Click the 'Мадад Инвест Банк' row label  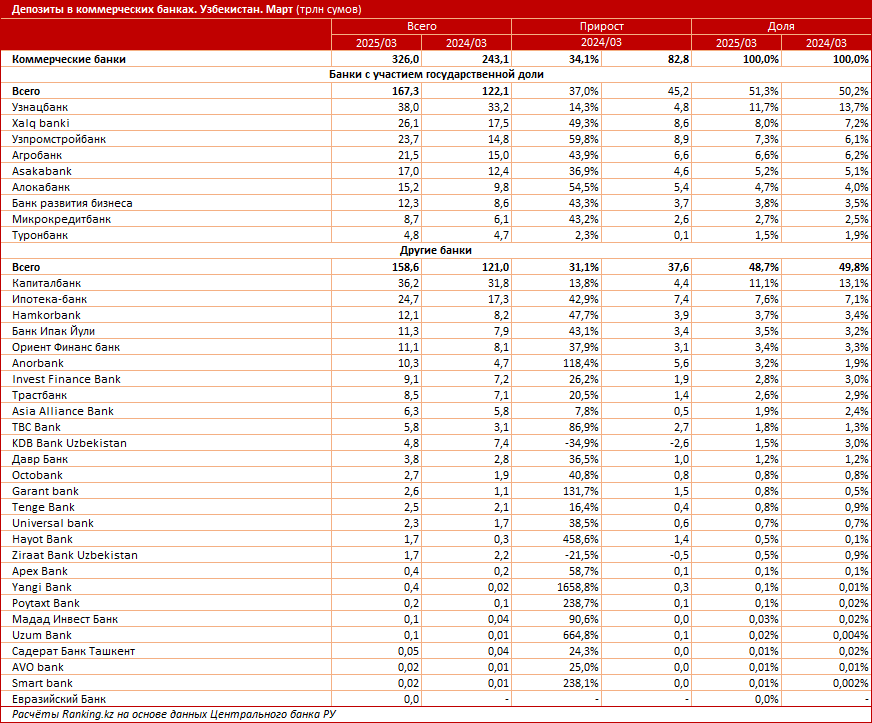(x=65, y=620)
